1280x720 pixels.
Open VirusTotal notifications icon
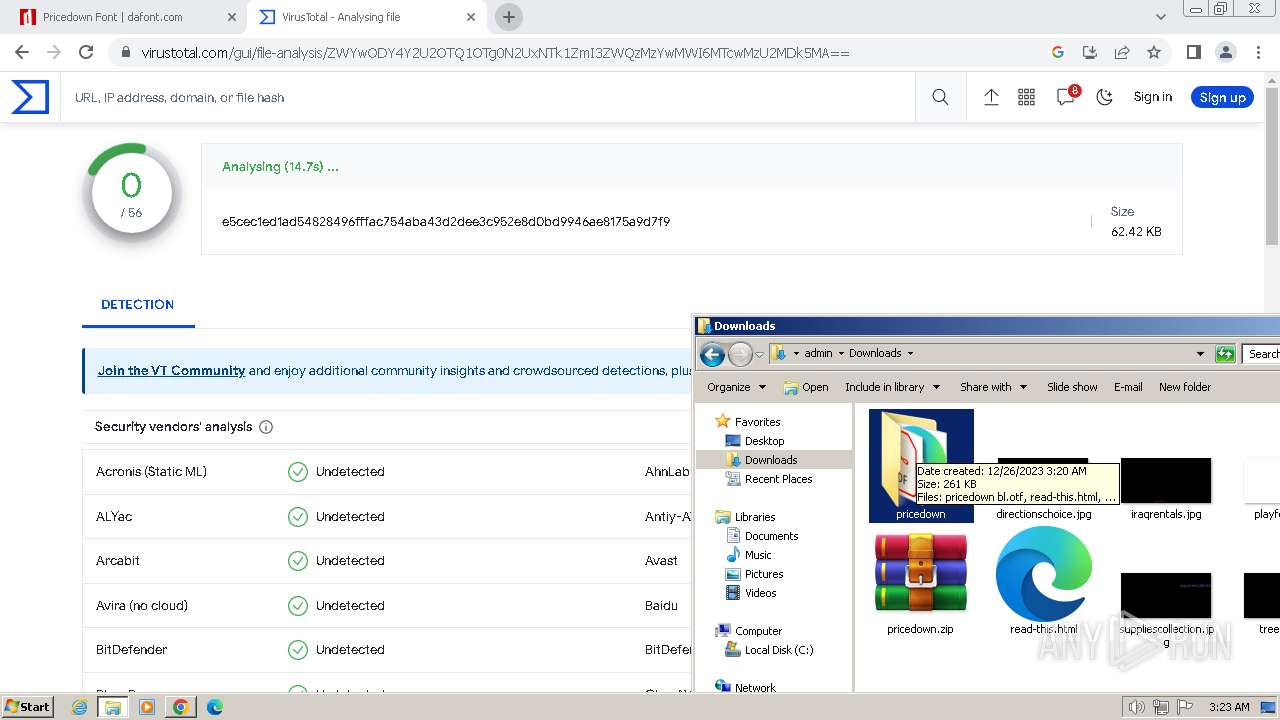1066,96
